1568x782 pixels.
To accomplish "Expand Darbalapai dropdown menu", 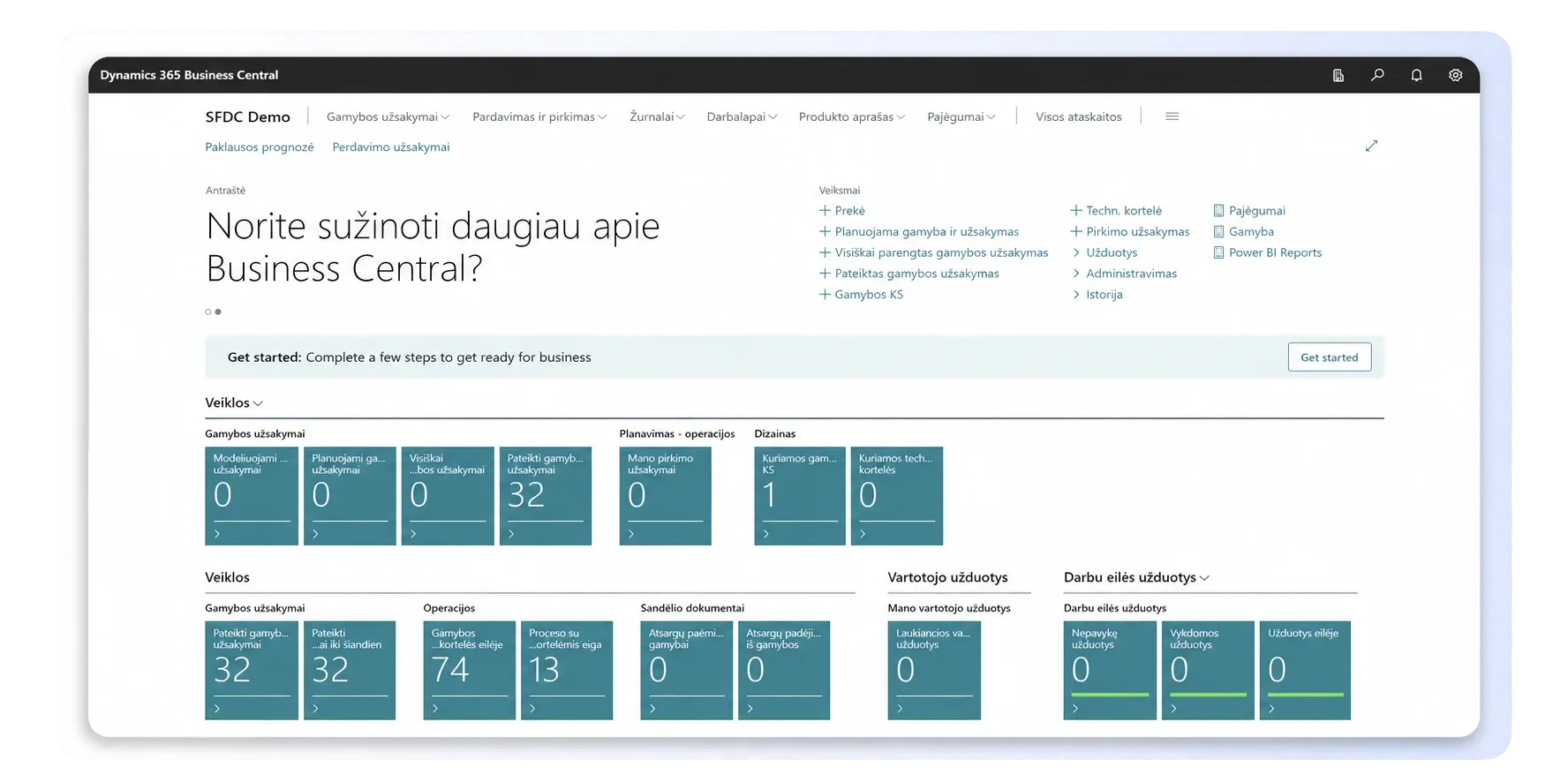I will point(742,117).
